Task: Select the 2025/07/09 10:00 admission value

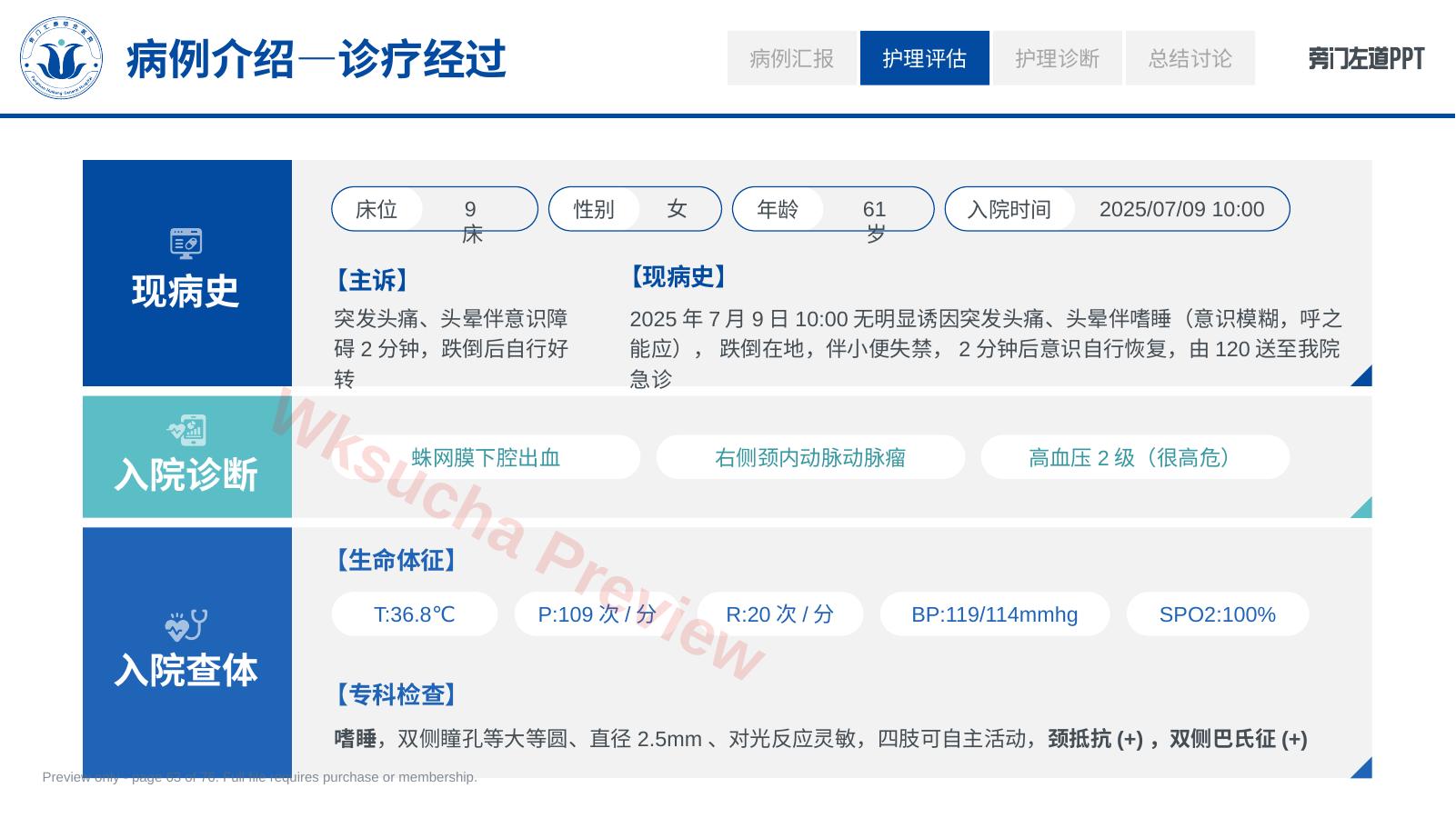Action: click(1181, 210)
